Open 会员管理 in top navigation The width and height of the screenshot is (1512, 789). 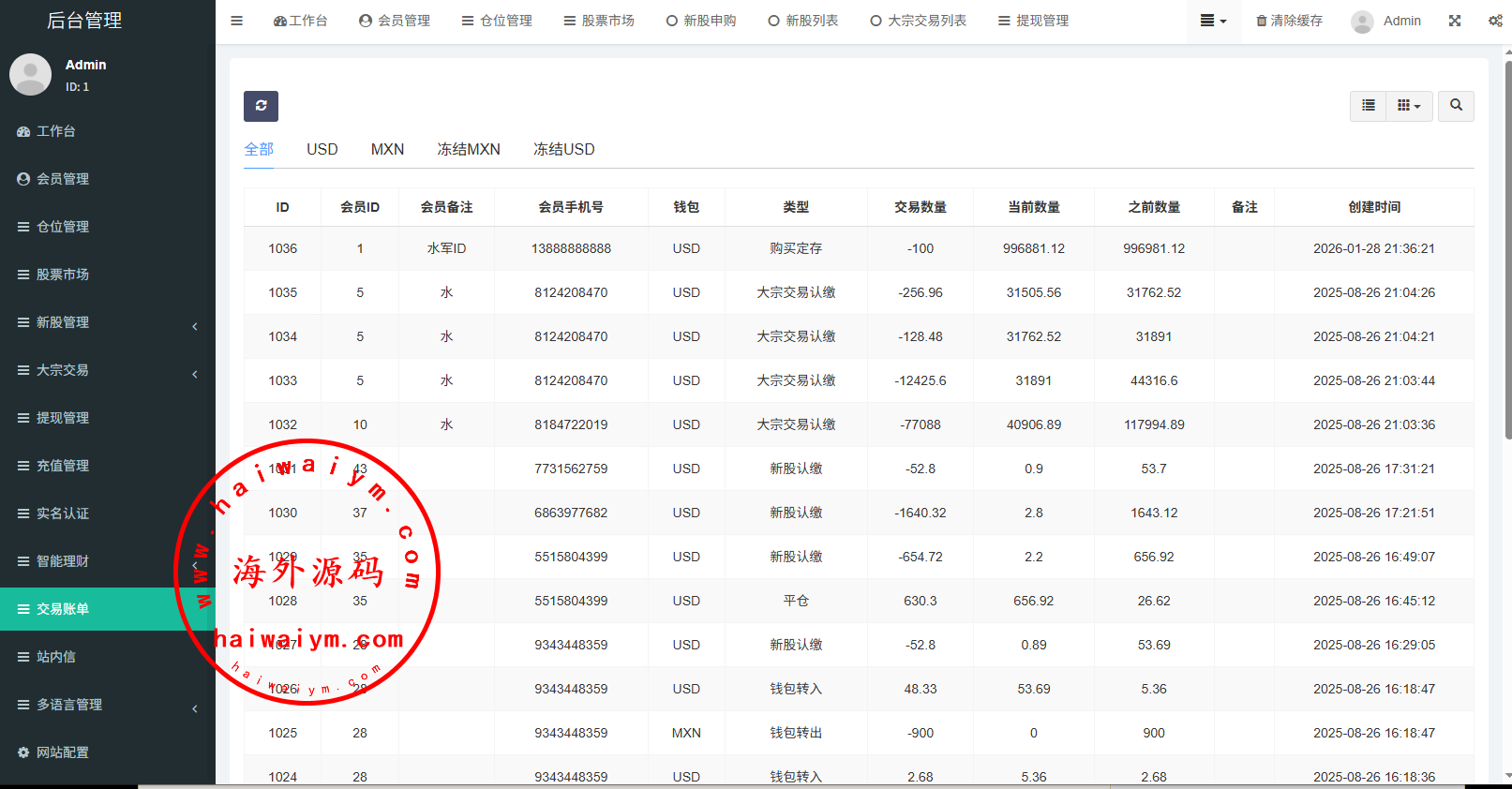tap(395, 21)
